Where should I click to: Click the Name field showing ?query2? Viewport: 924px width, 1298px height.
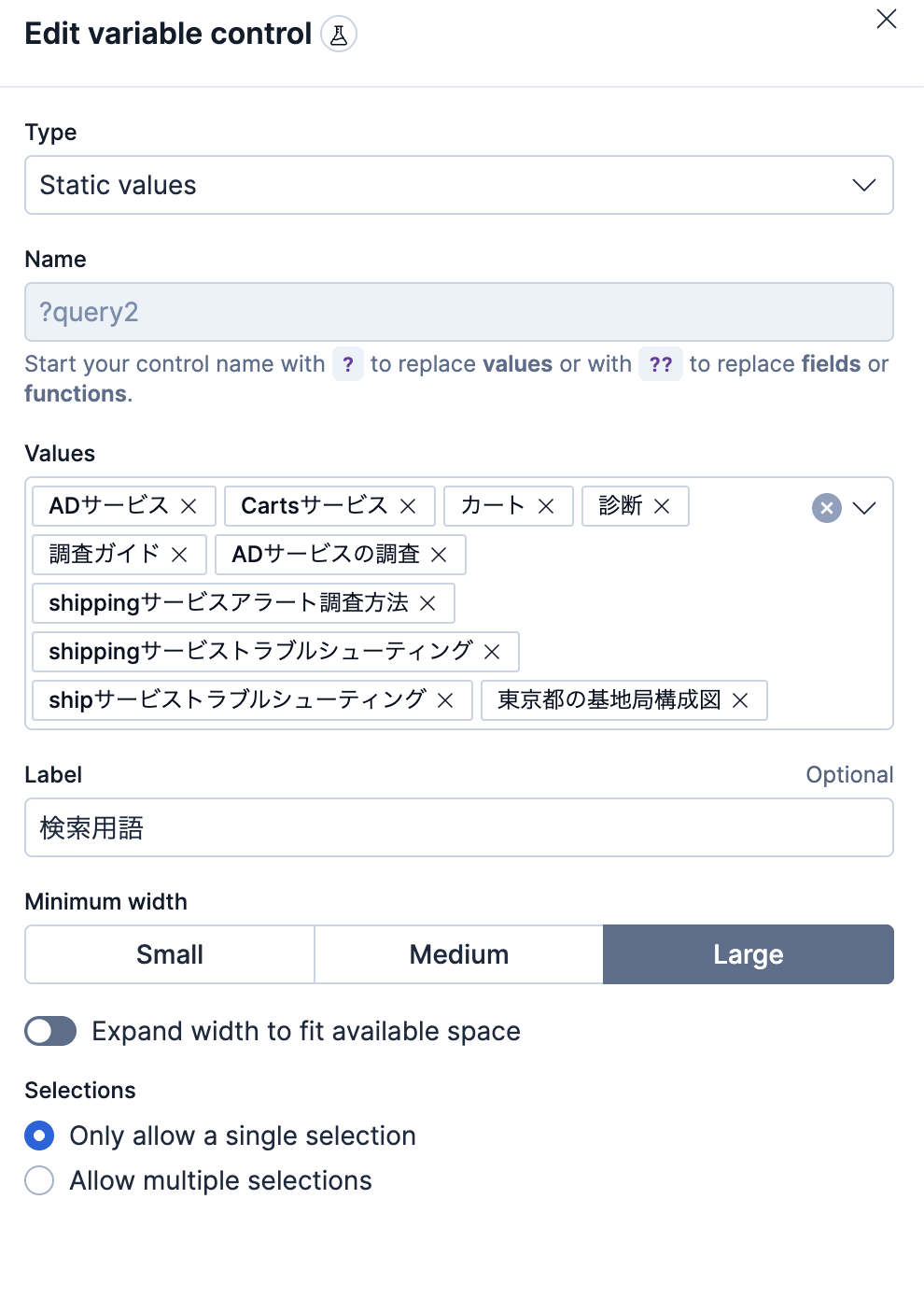click(458, 312)
